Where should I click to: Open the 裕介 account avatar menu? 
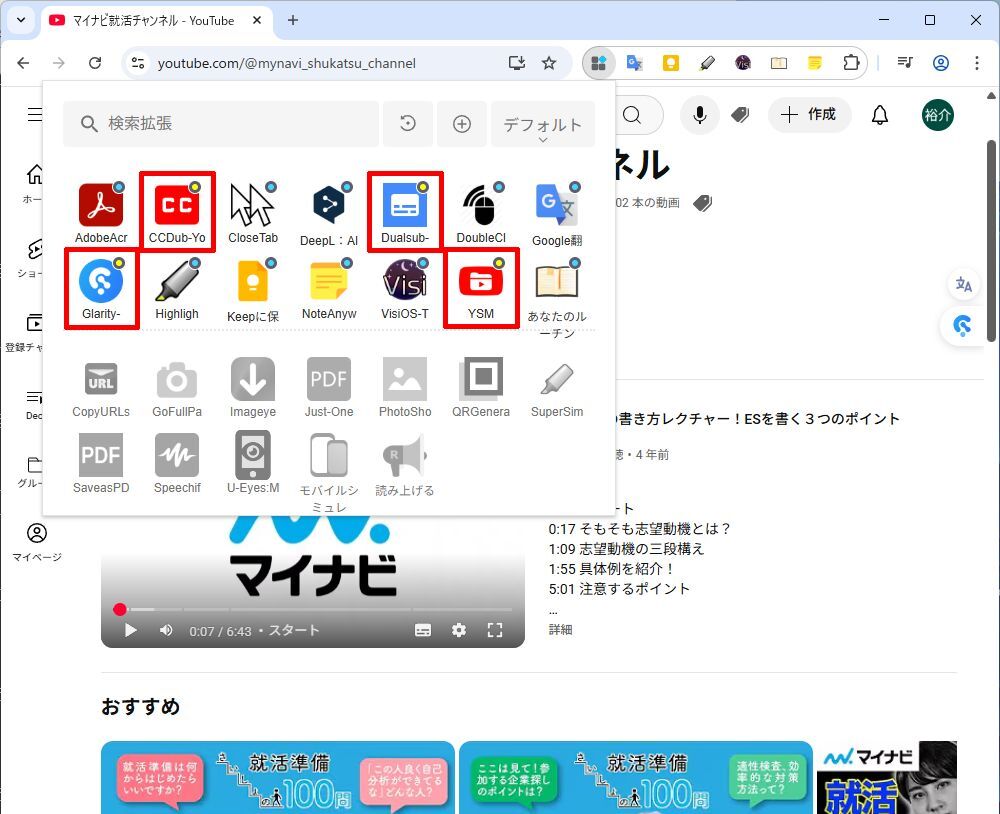point(938,115)
